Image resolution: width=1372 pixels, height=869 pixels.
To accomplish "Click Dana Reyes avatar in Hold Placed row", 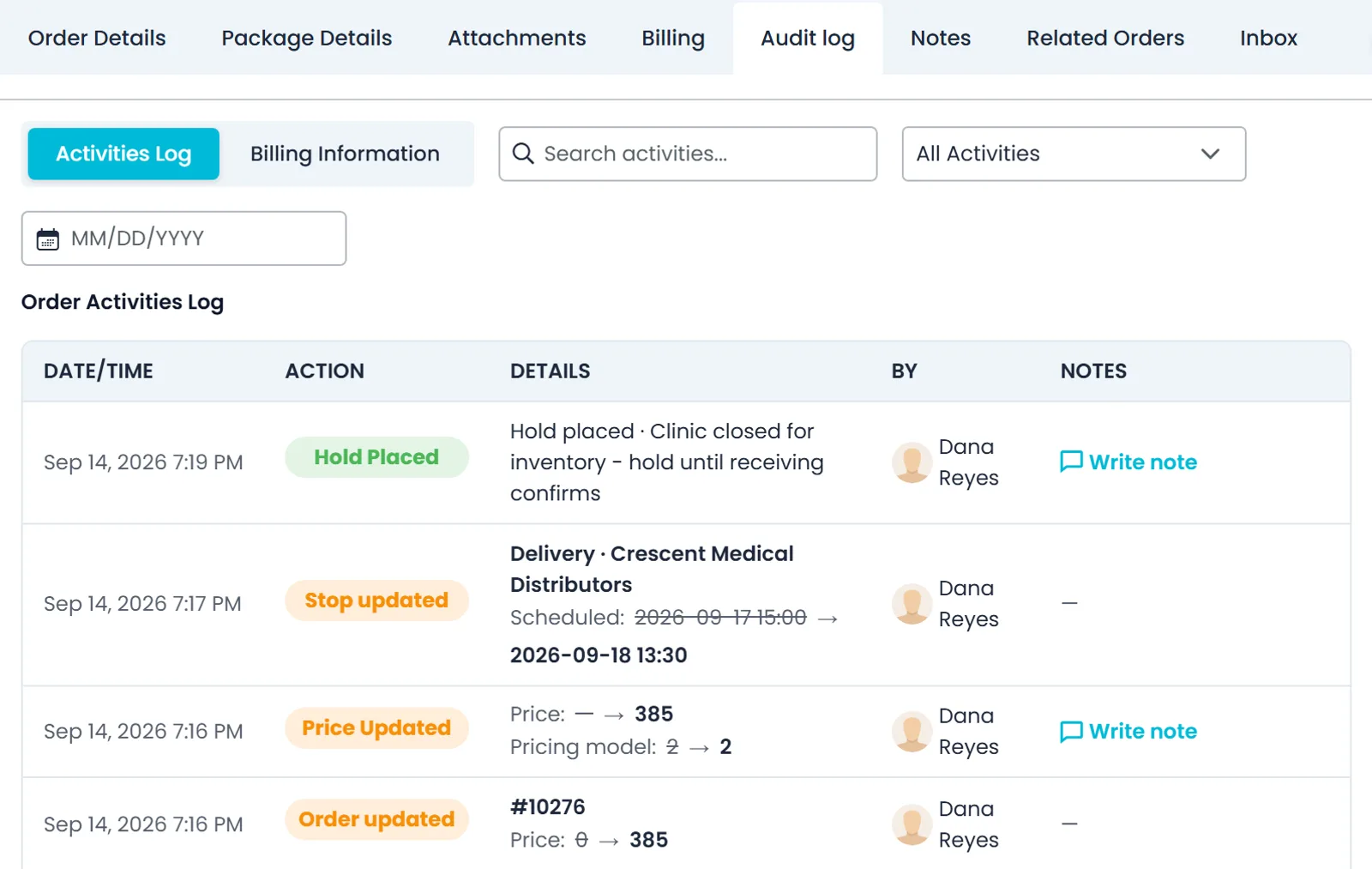I will tap(912, 462).
